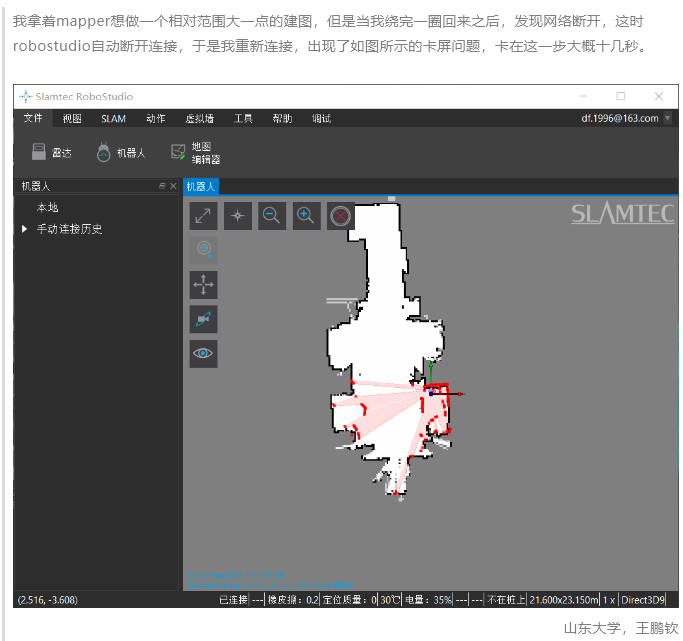Click the 橡皮擦: 0.2 status entry
Image resolution: width=683 pixels, height=641 pixels.
coord(293,600)
